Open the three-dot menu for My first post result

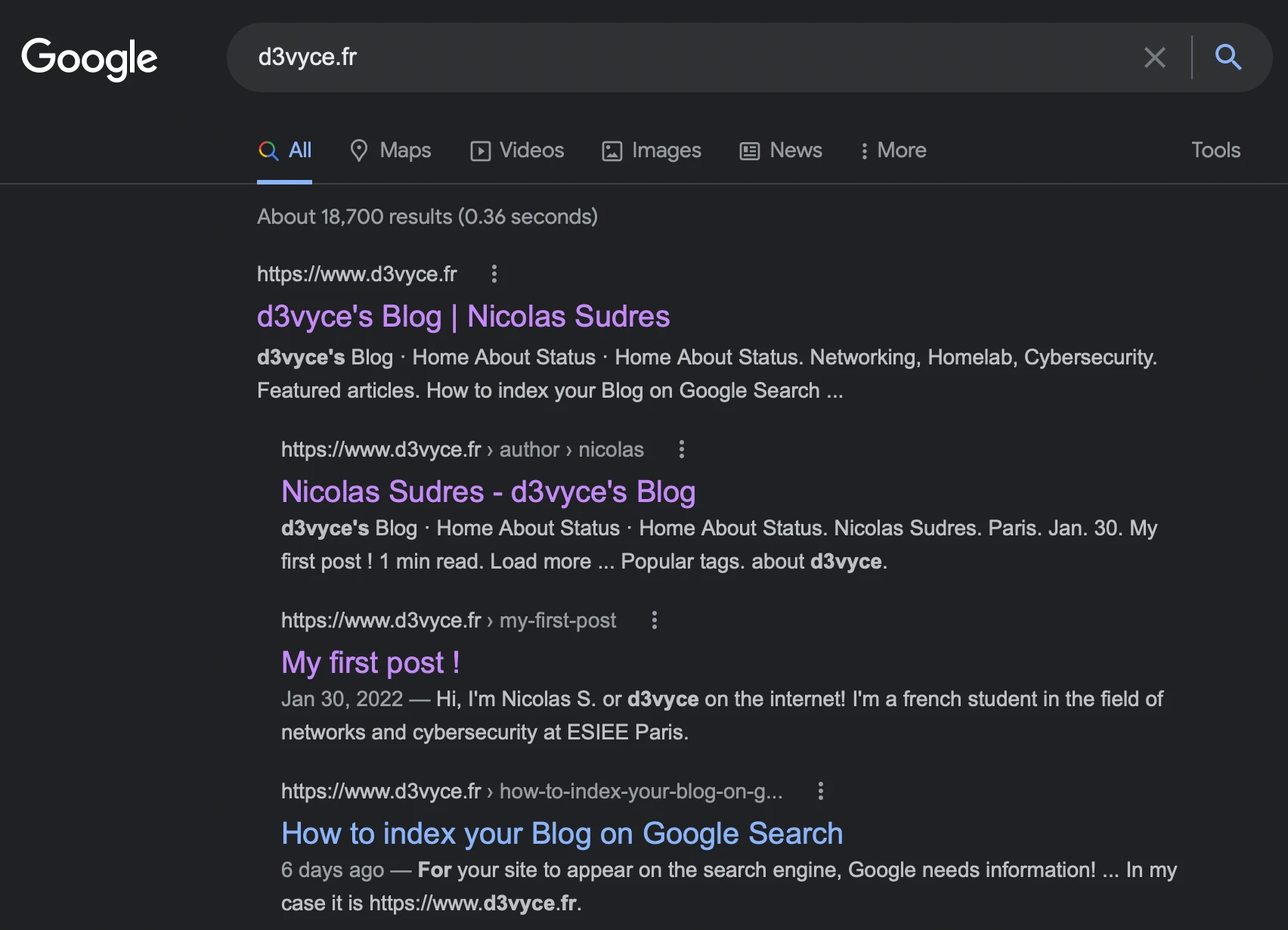pos(654,621)
